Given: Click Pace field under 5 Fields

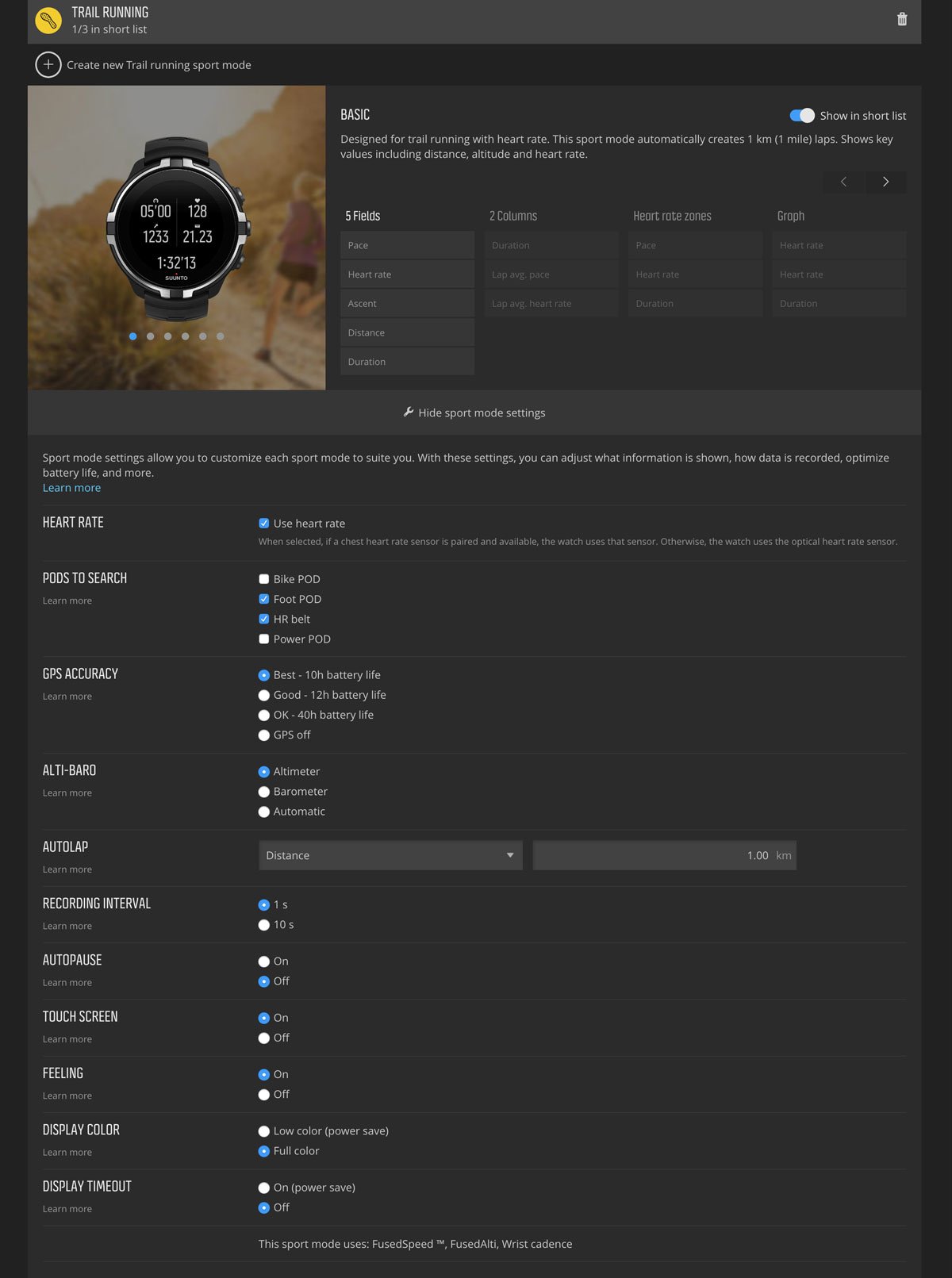Looking at the screenshot, I should point(407,245).
